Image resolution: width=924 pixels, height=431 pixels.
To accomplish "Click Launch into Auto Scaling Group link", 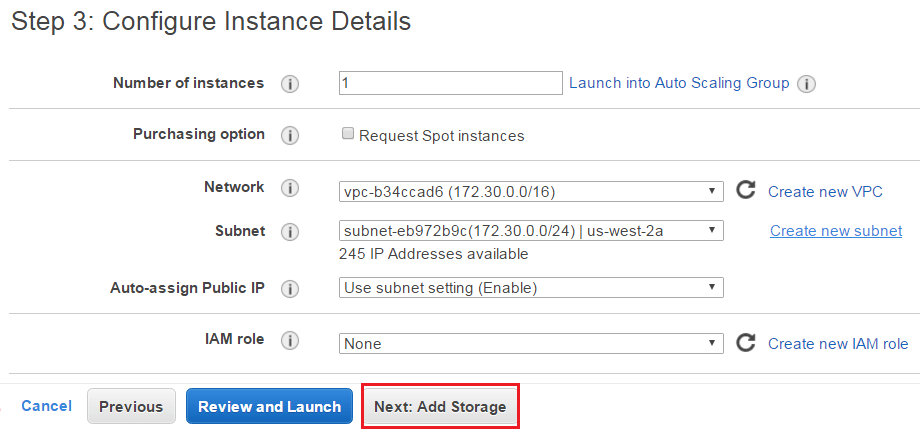I will 679,84.
